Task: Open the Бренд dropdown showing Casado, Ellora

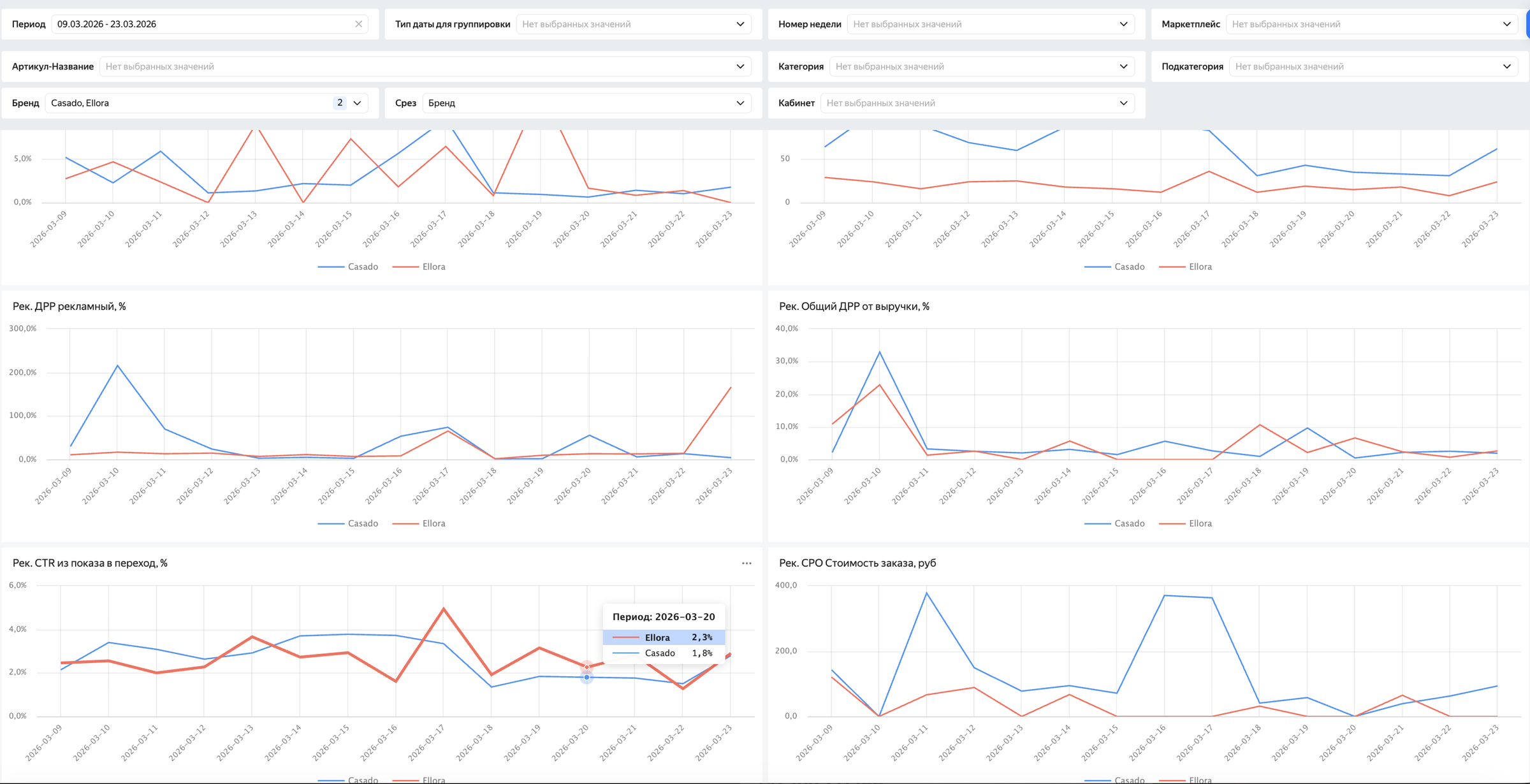Action: click(x=207, y=103)
